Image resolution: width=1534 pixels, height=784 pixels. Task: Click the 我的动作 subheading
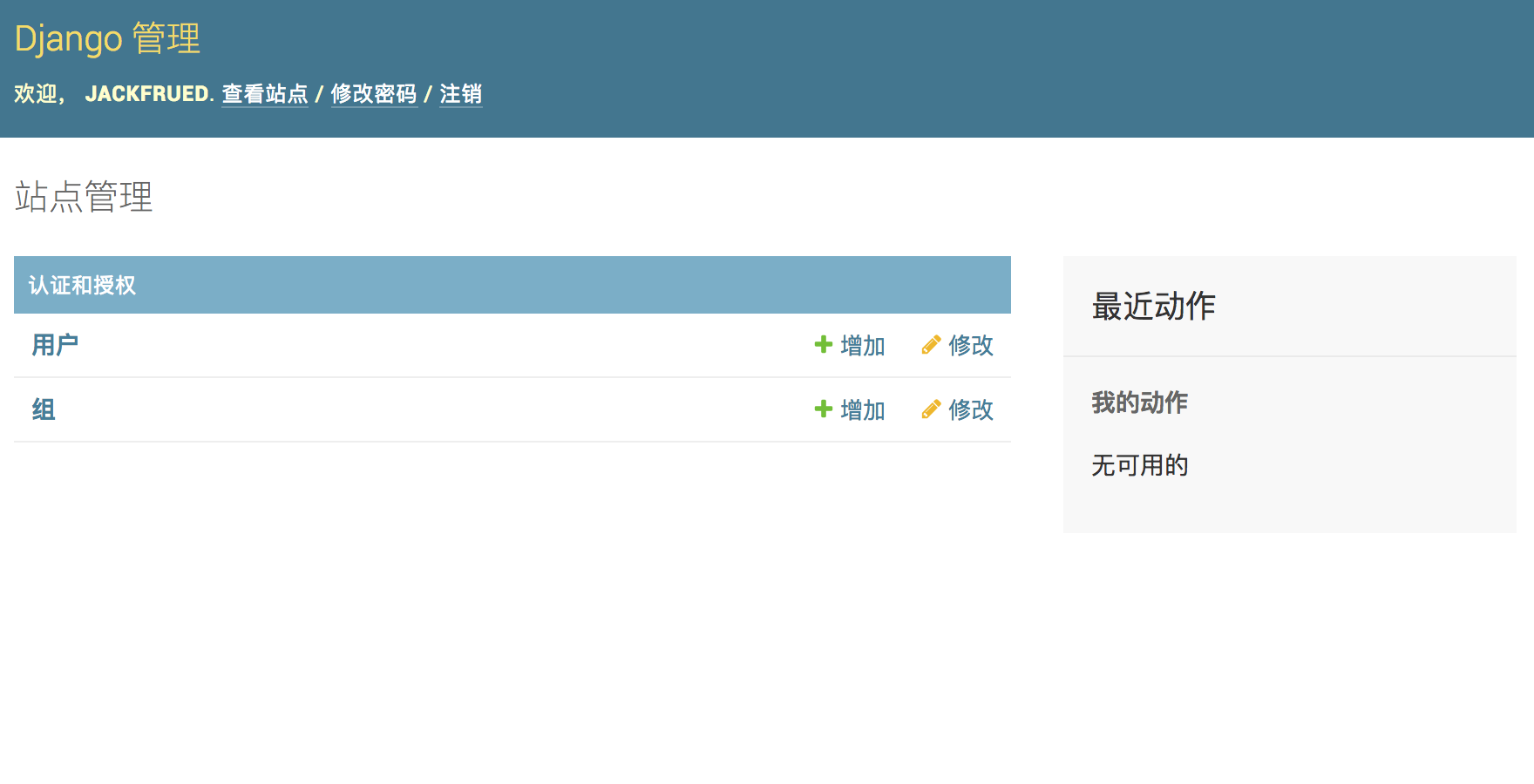point(1139,402)
